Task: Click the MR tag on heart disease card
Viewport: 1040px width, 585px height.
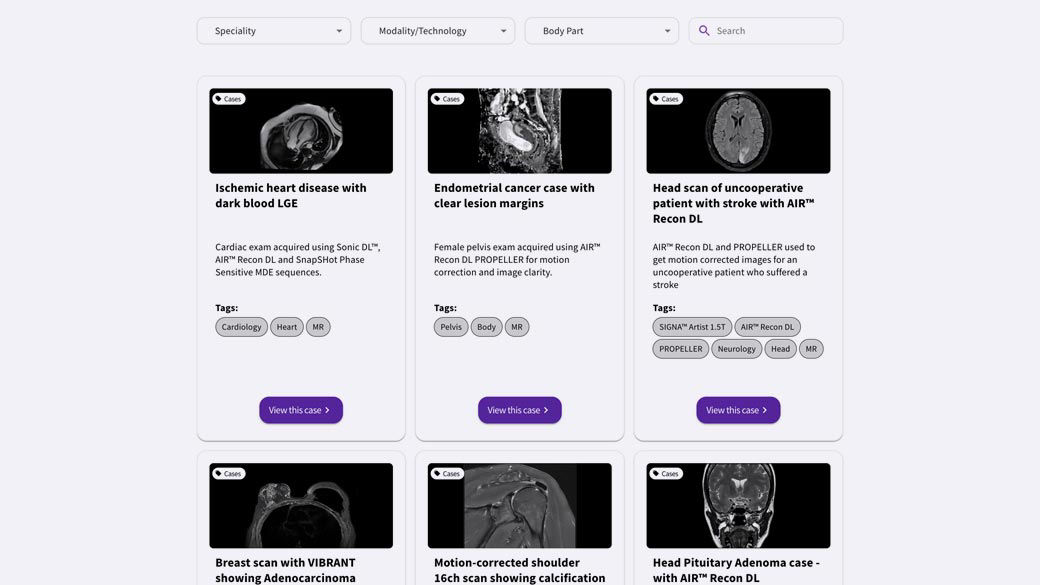Action: pos(318,327)
